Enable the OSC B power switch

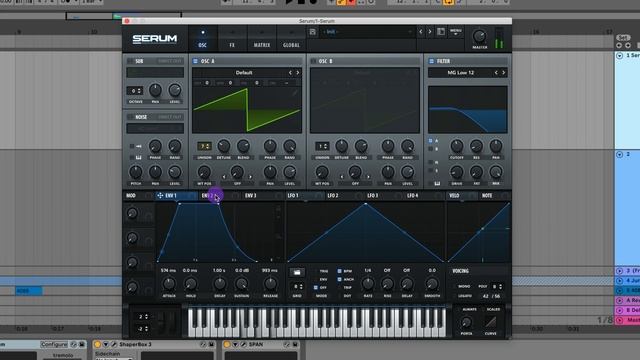313,61
